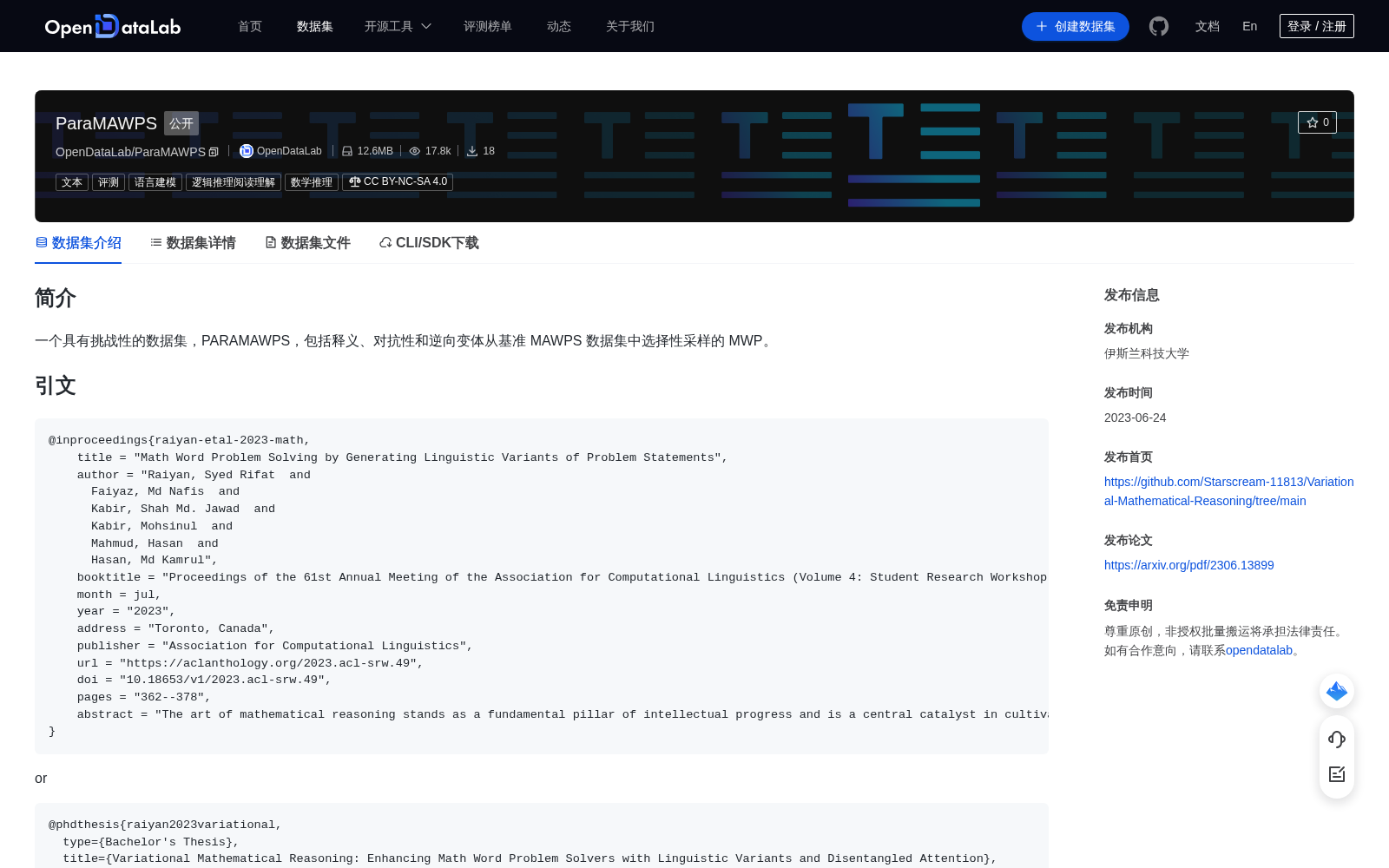Click the 评测 tag
1389x868 pixels.
point(109,182)
